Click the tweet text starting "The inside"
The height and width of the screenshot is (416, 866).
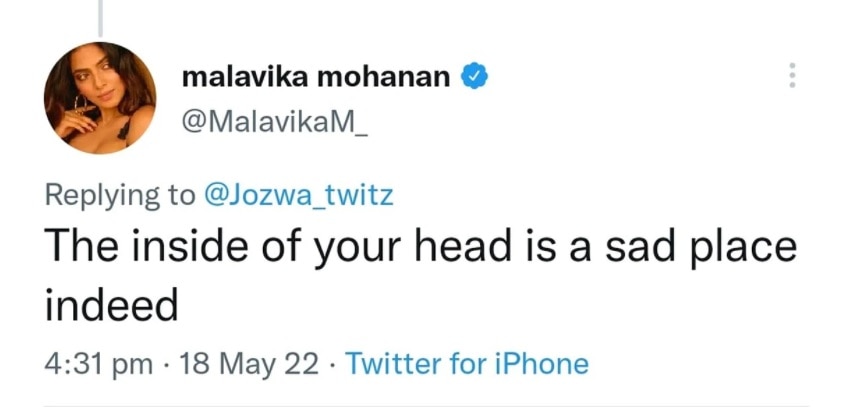(x=420, y=247)
